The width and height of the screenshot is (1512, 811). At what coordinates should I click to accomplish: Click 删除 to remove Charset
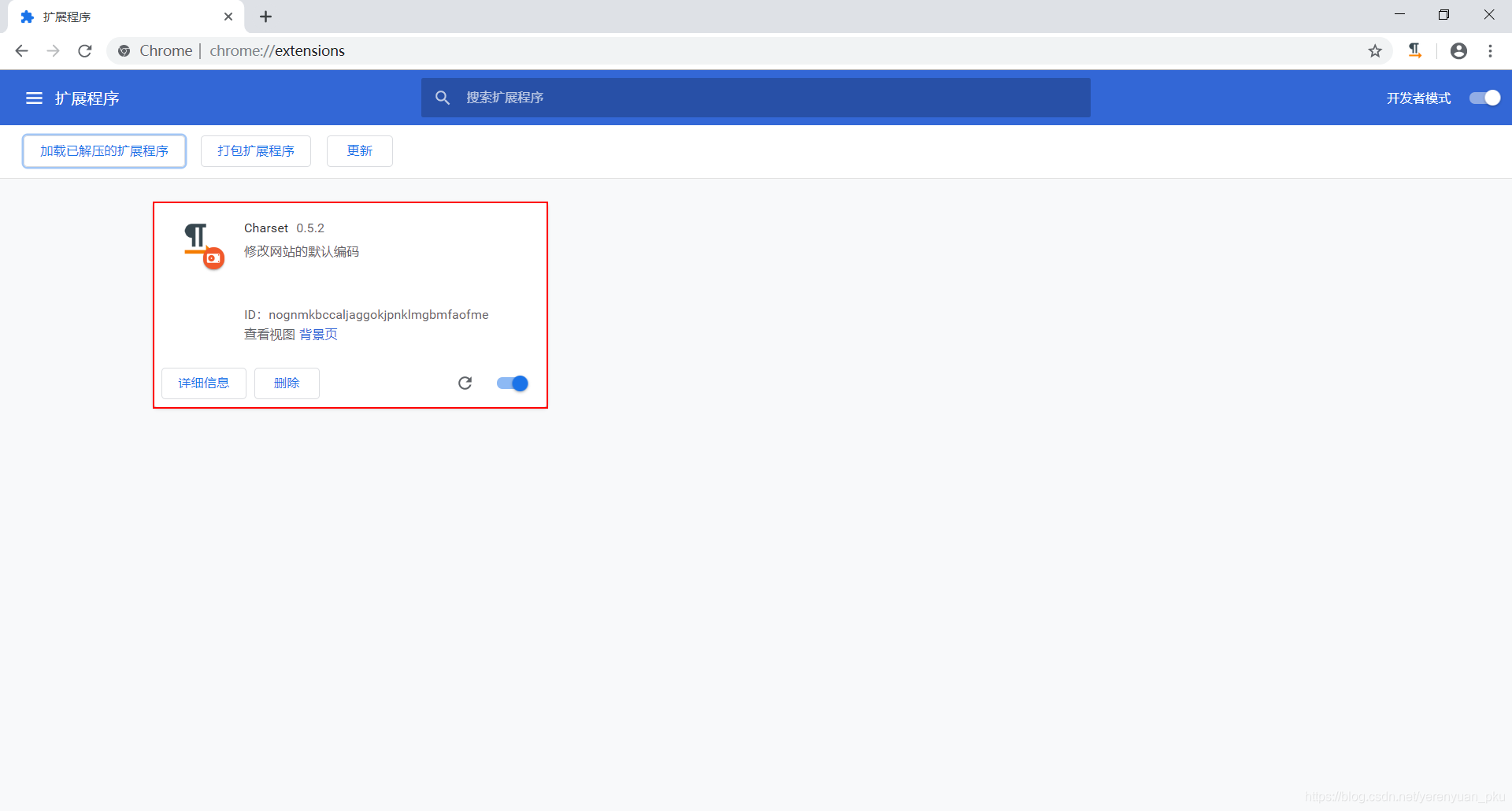[287, 383]
